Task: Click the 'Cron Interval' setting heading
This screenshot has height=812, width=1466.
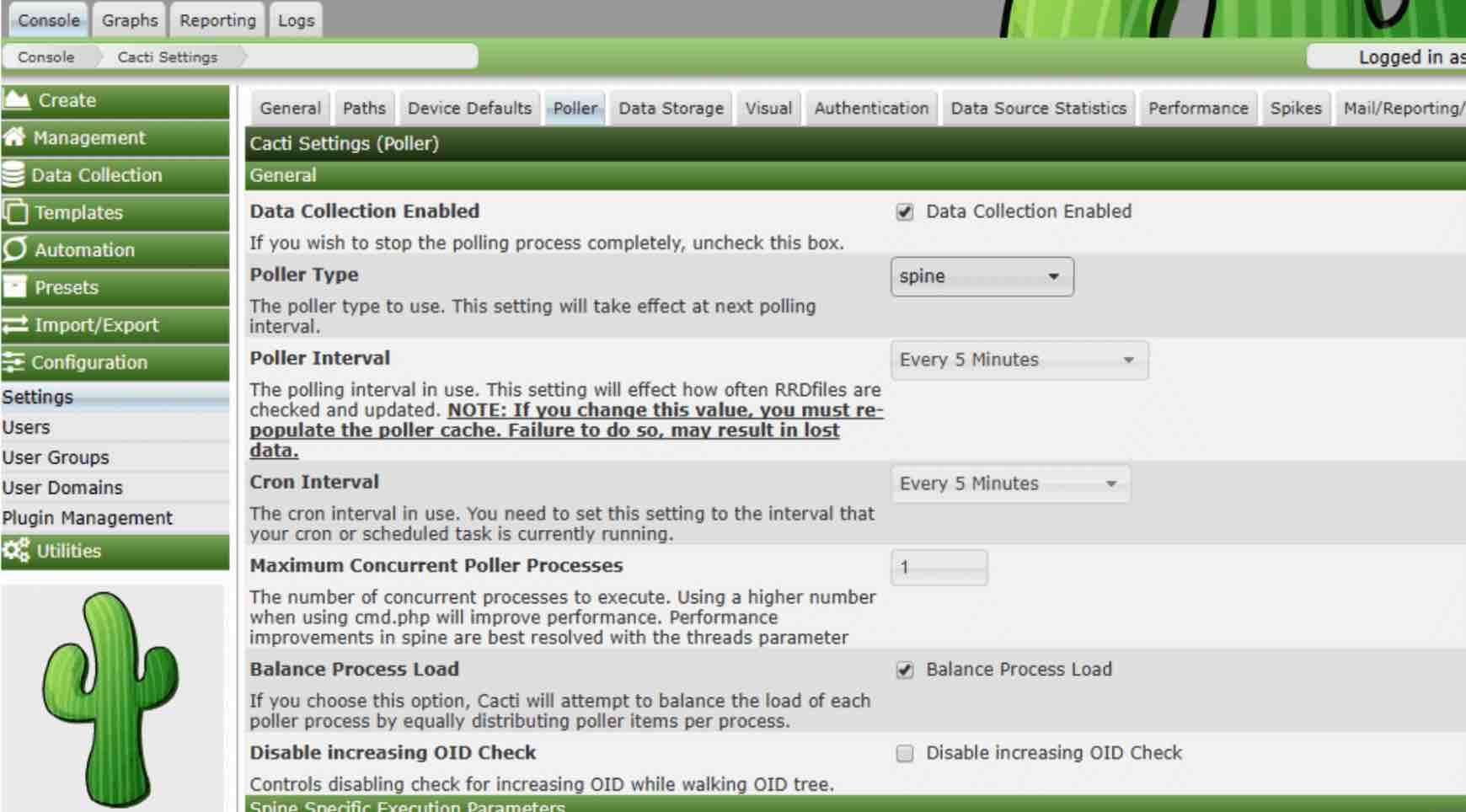Action: pyautogui.click(x=314, y=482)
